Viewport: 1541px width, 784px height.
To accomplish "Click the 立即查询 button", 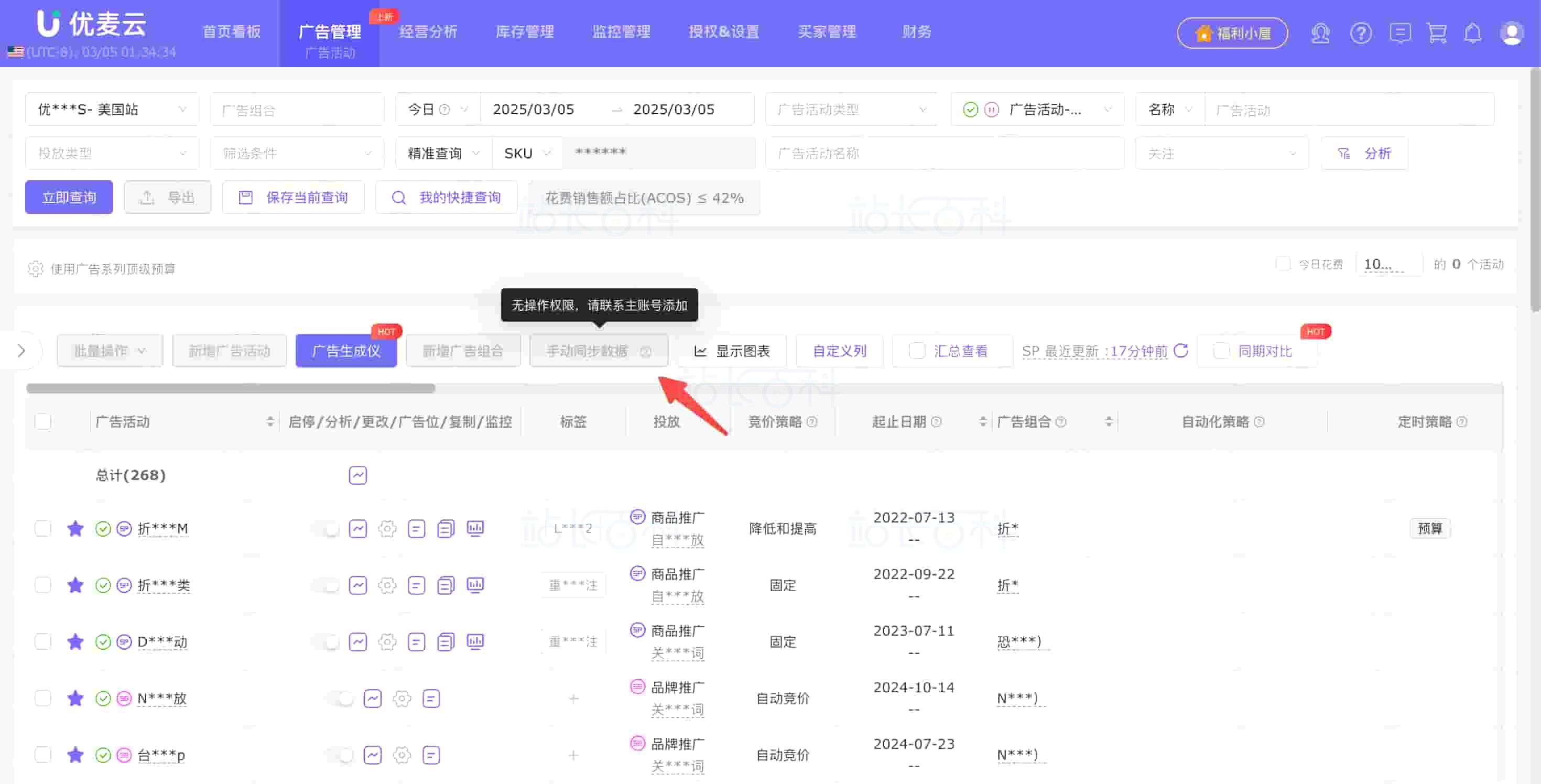I will (x=69, y=198).
